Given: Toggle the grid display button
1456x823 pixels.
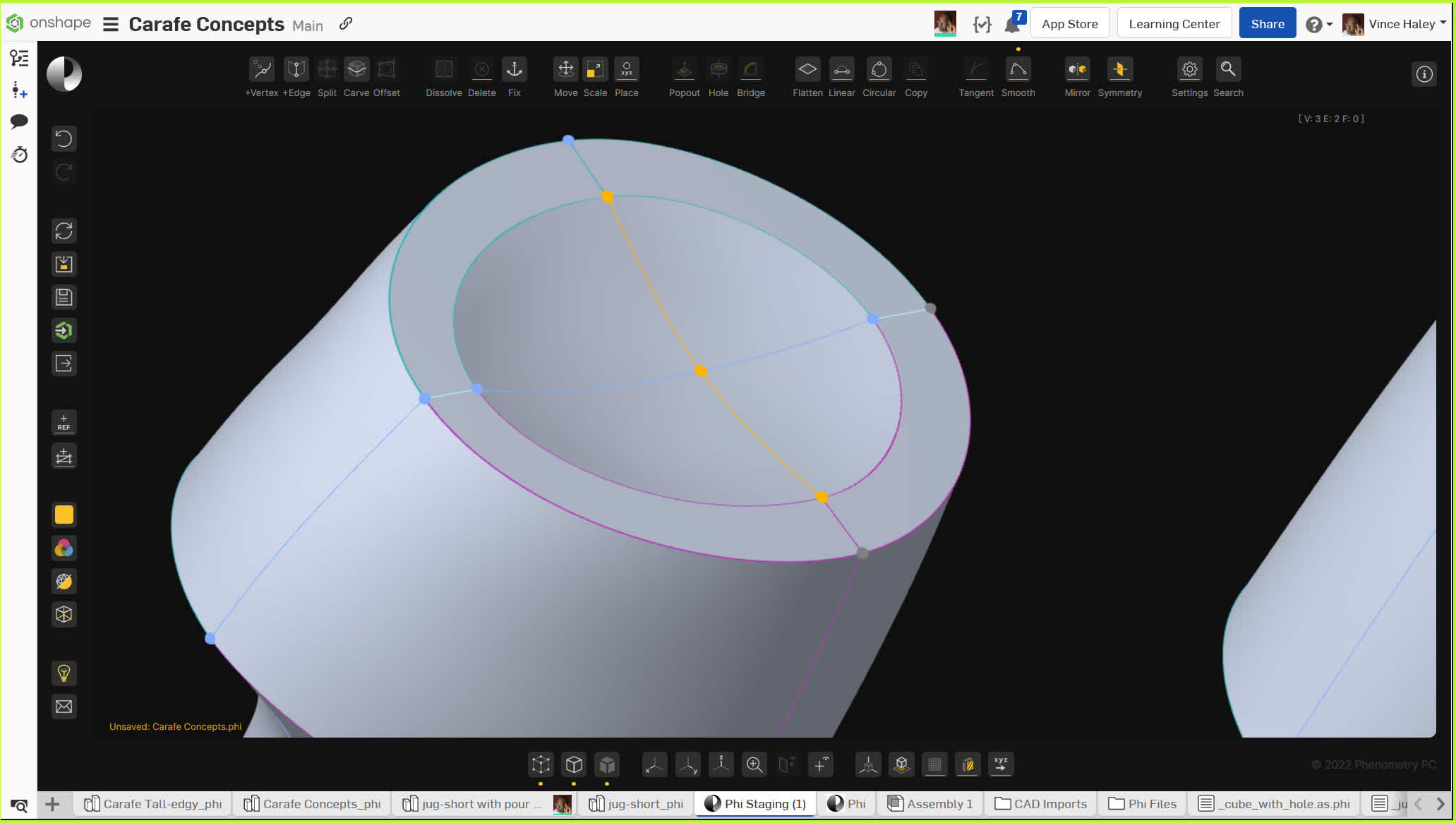Looking at the screenshot, I should click(934, 764).
